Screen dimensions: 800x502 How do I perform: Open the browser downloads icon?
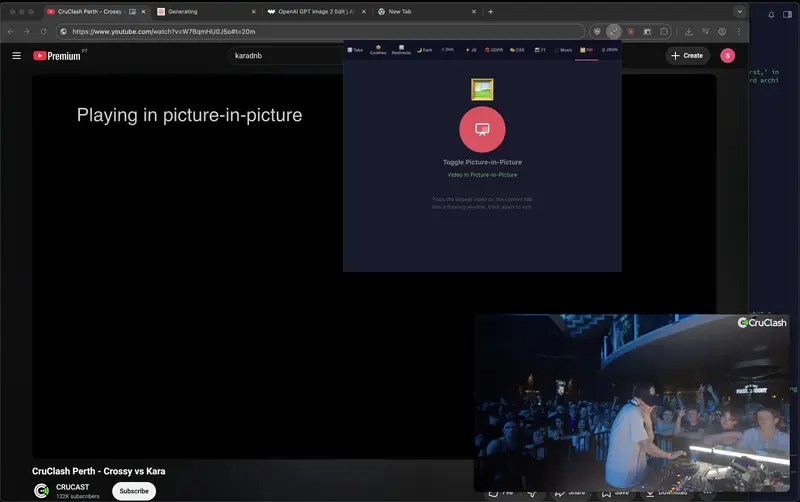[x=689, y=32]
